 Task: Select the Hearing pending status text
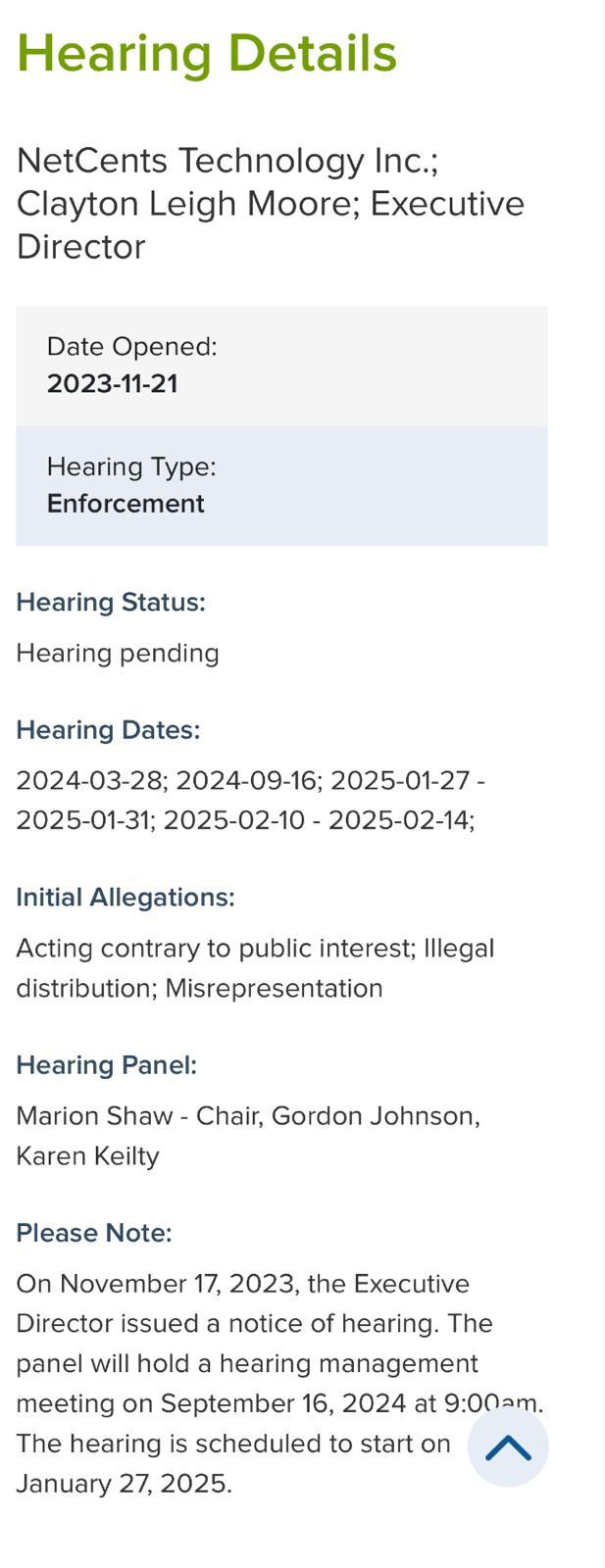[x=118, y=653]
